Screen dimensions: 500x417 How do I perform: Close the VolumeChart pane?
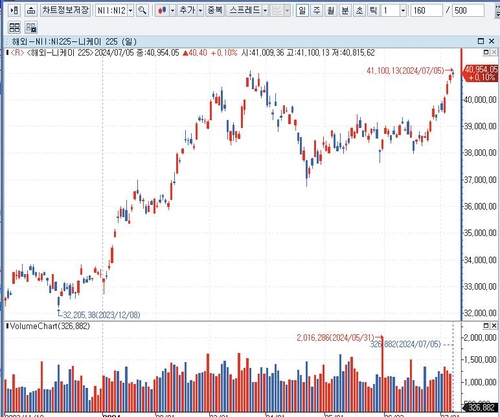pos(494,325)
